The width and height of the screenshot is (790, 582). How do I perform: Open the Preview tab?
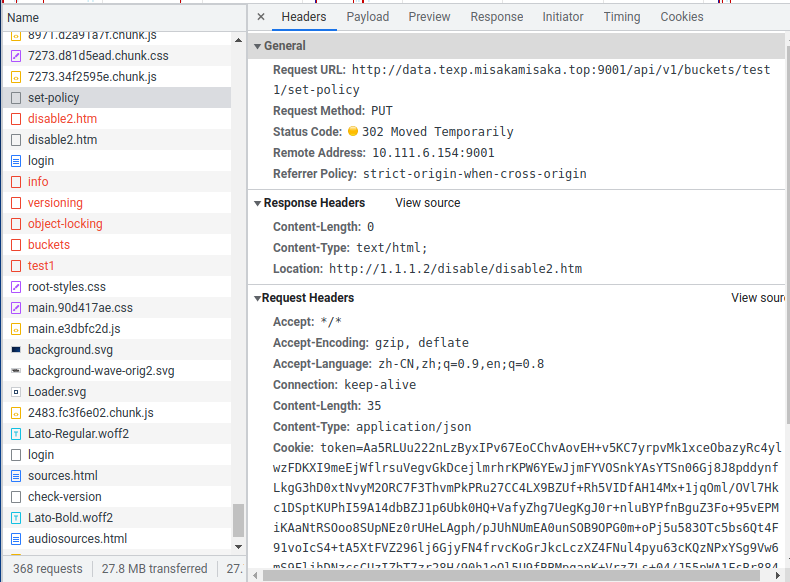click(429, 17)
